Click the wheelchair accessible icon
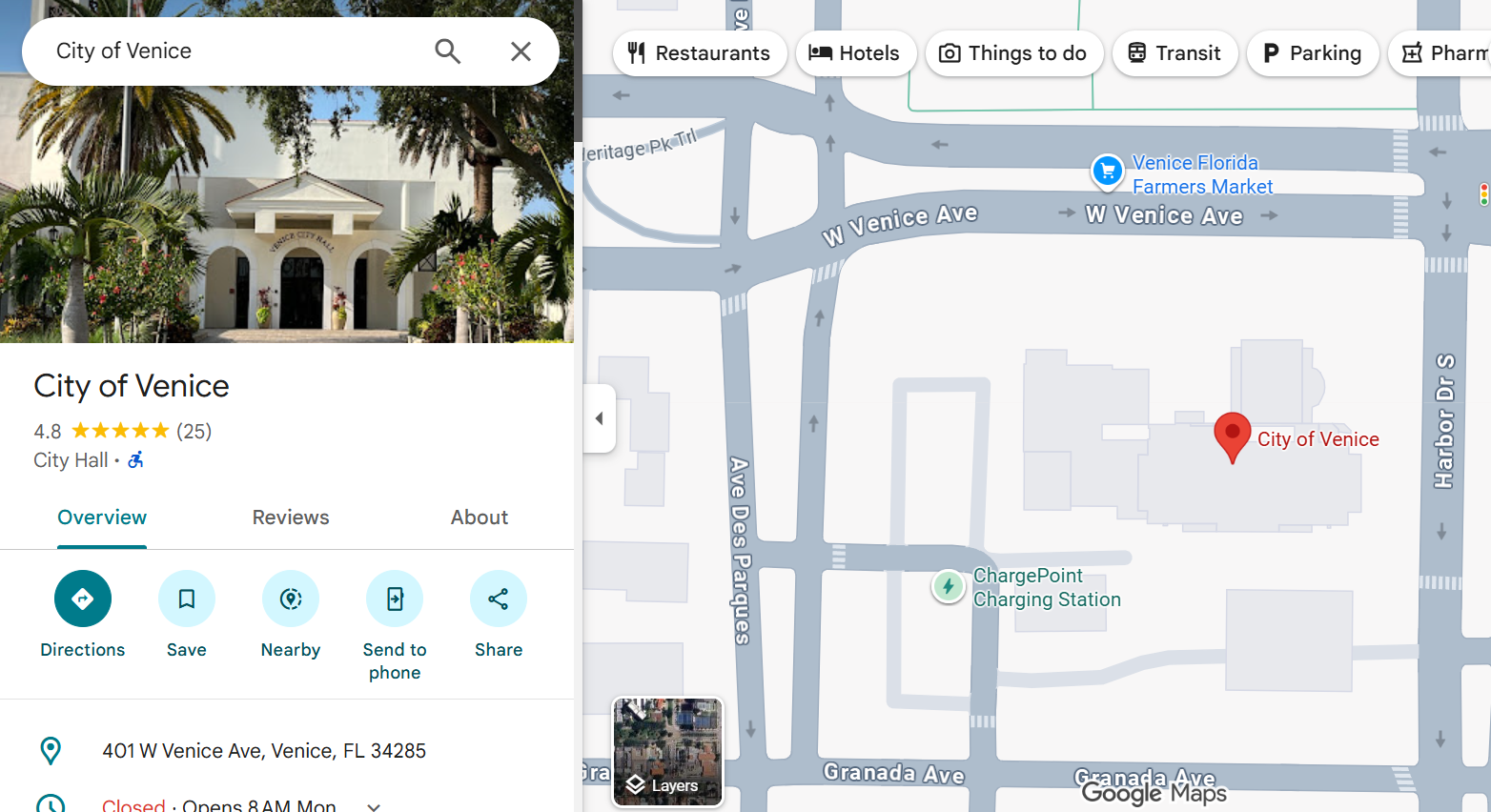 (136, 460)
